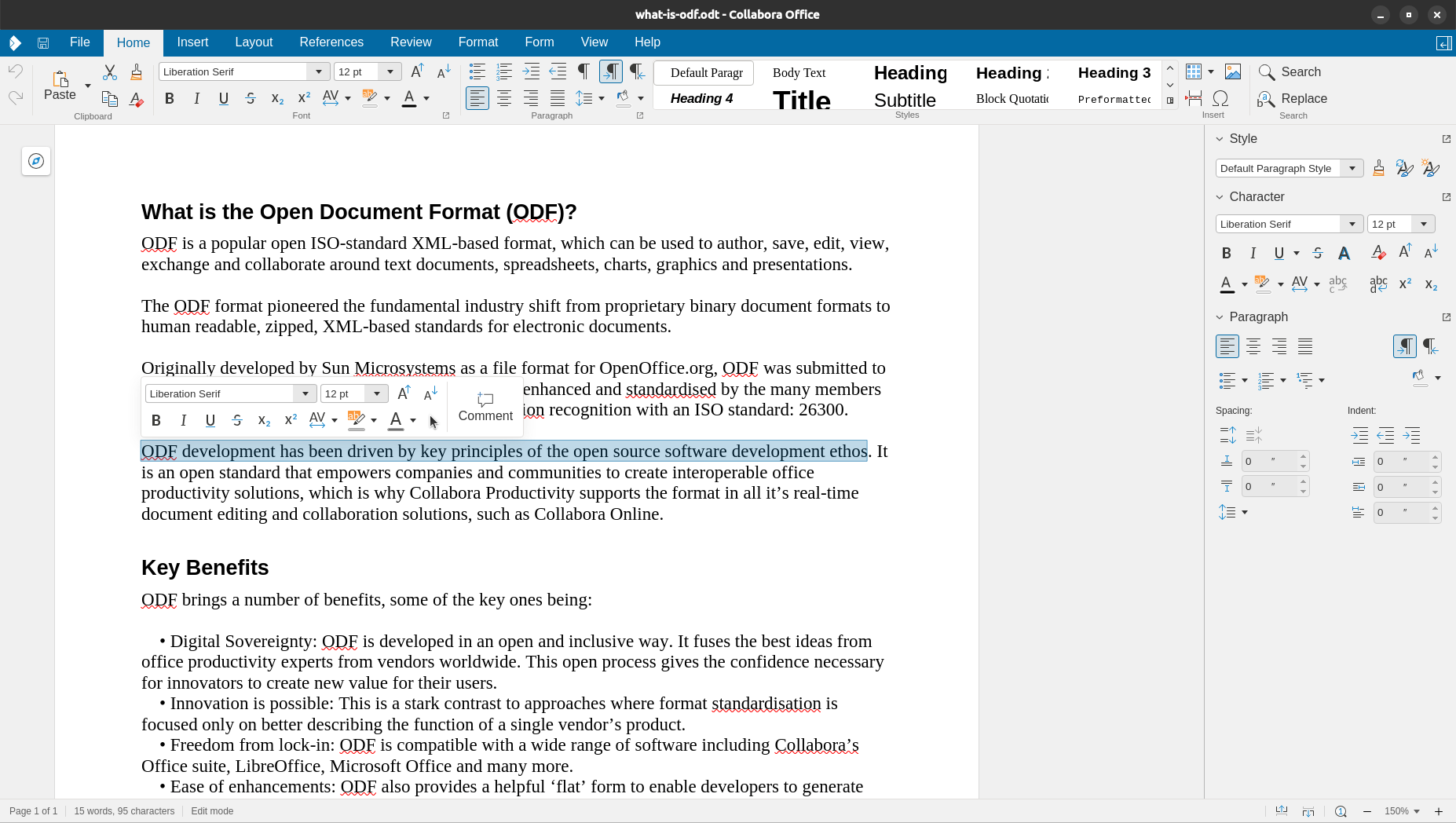Screen dimensions: 1456x823
Task: Insert an image using ribbon icon
Action: pos(1233,72)
